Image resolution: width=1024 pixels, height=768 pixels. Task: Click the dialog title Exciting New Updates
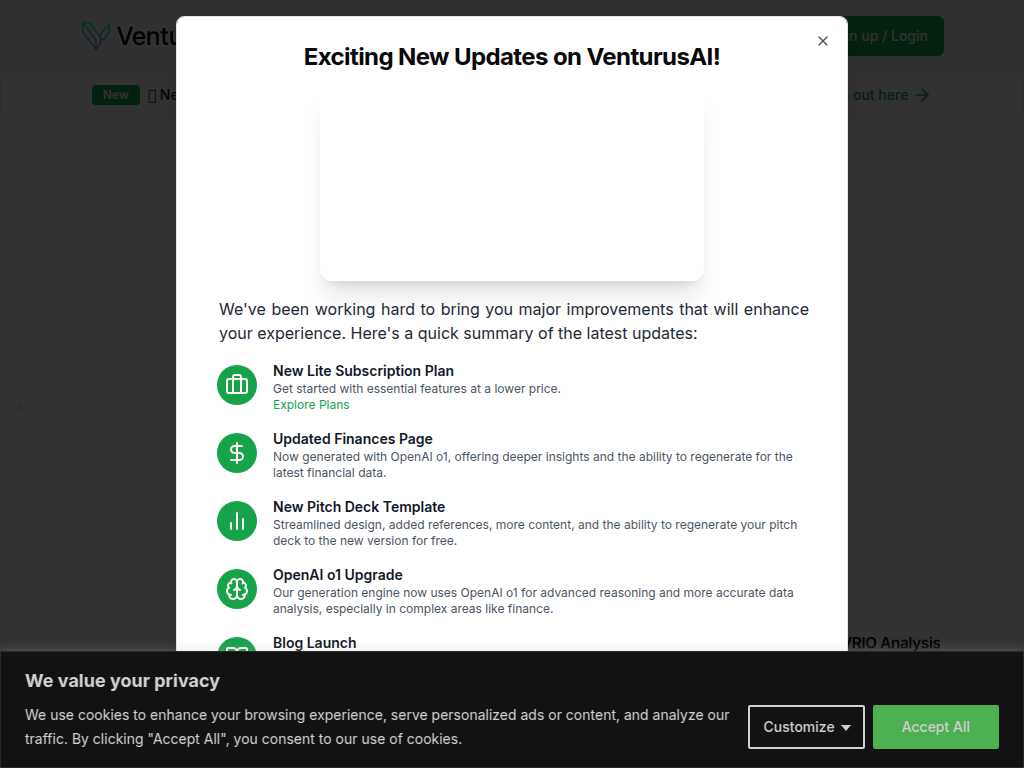pos(511,57)
